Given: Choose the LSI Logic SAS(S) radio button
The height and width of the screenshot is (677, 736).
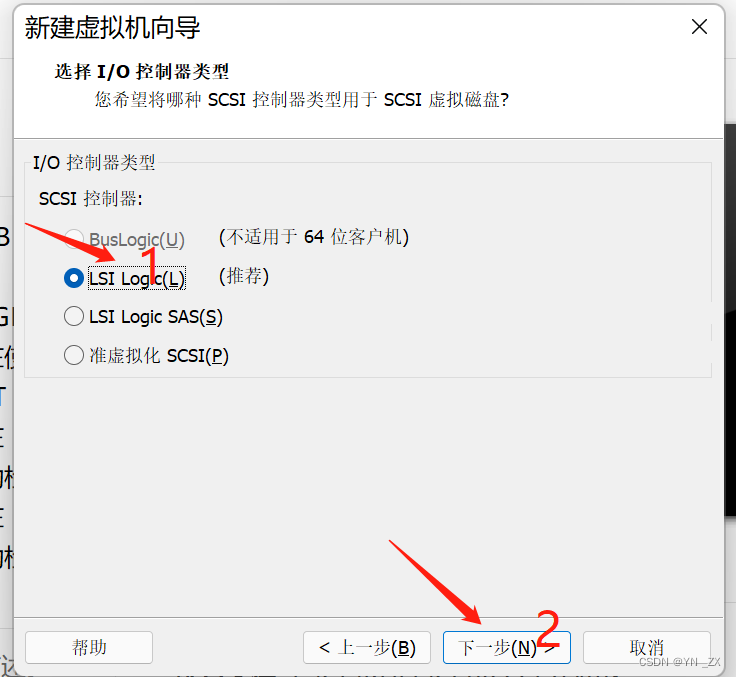Looking at the screenshot, I should (x=74, y=316).
